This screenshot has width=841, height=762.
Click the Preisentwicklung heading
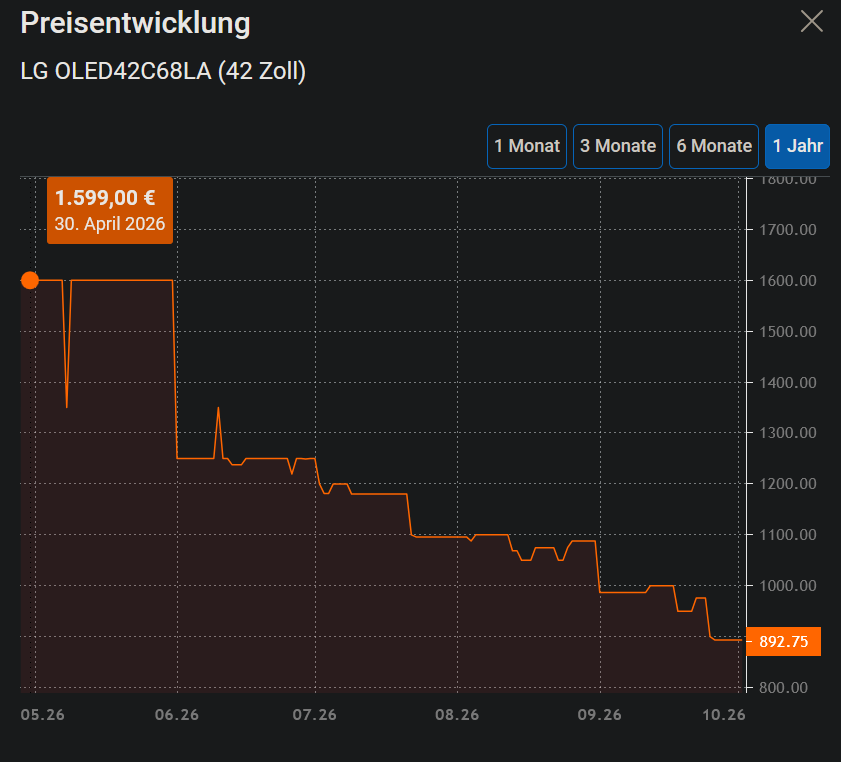pos(135,23)
